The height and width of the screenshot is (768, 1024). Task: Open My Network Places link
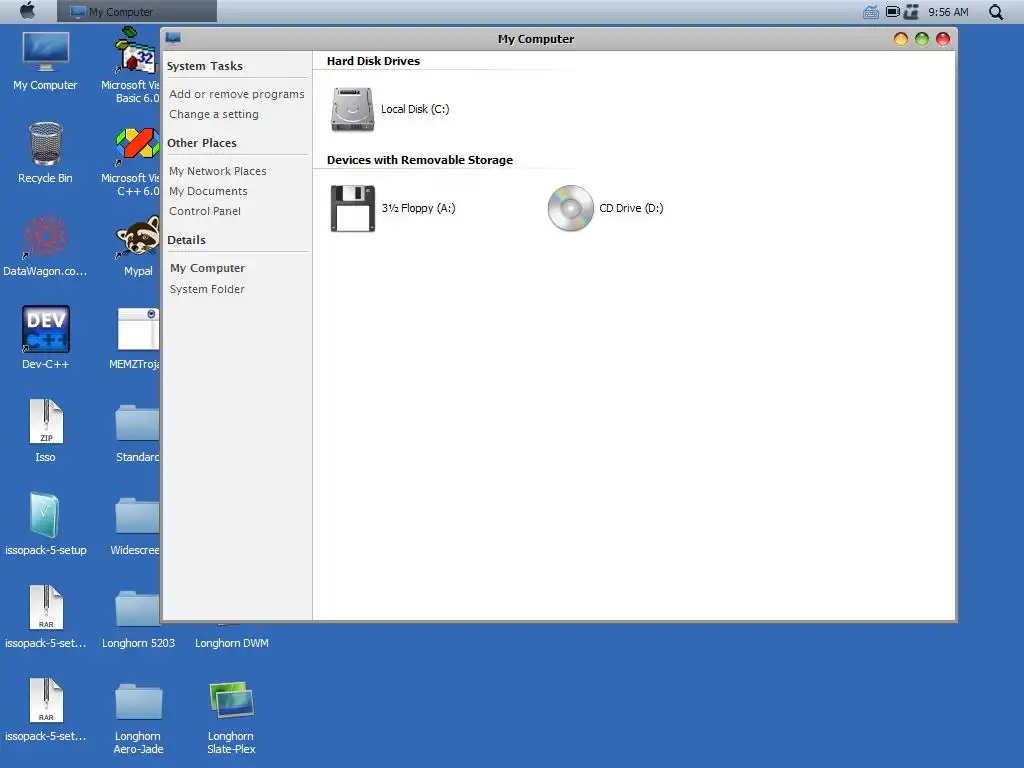pyautogui.click(x=217, y=171)
